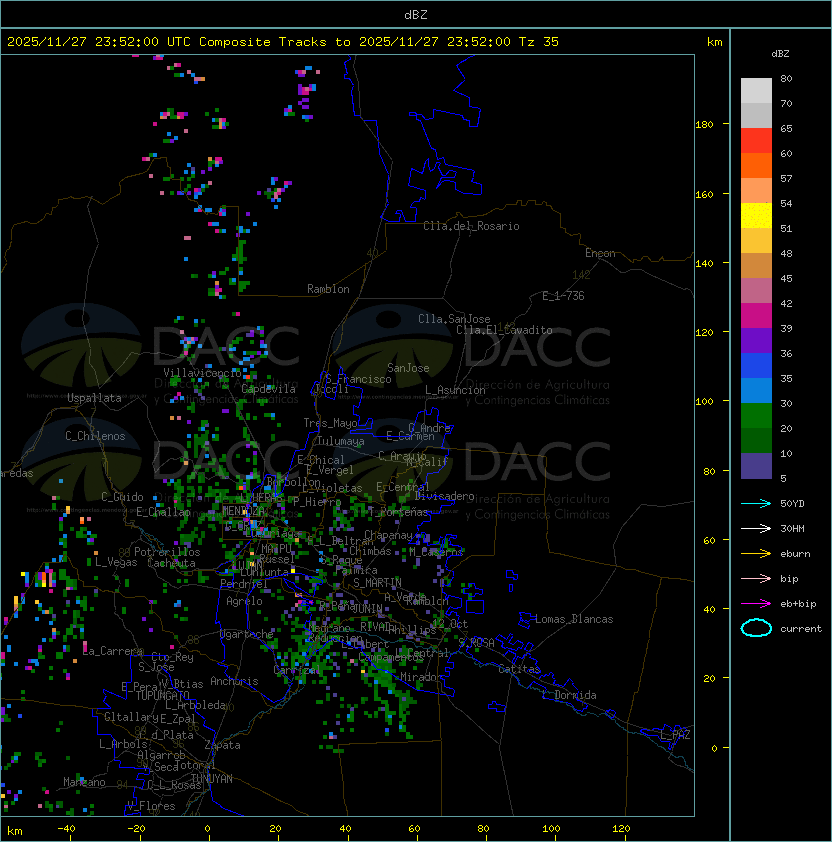Click the white 30HM arrow in legend
This screenshot has width=832, height=842.
(756, 528)
